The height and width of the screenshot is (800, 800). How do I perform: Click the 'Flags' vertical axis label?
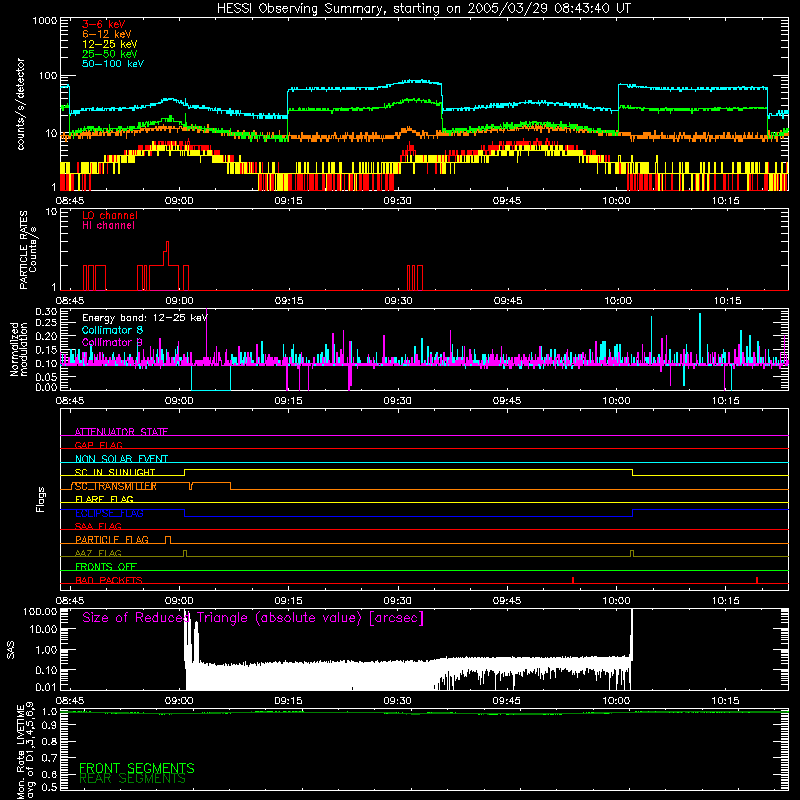point(41,499)
